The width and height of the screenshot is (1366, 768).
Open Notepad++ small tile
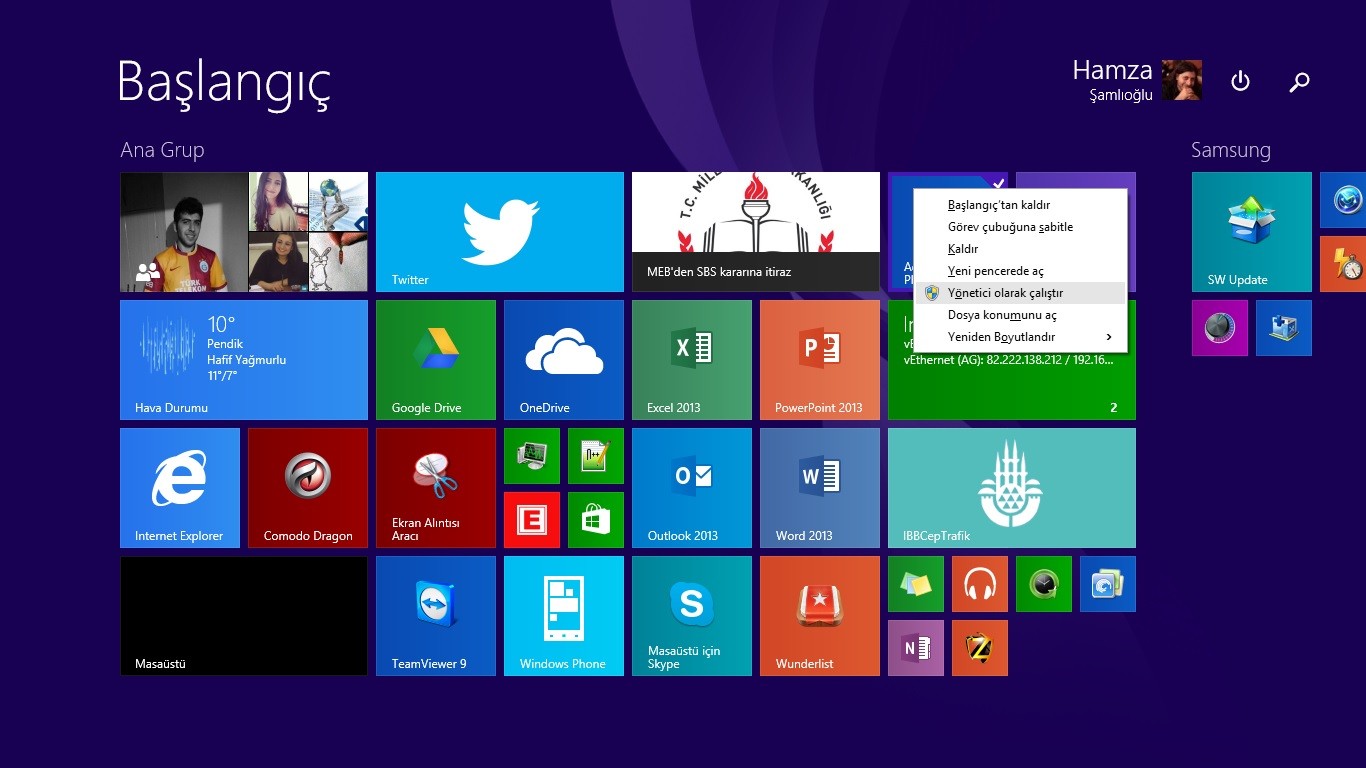click(x=595, y=456)
